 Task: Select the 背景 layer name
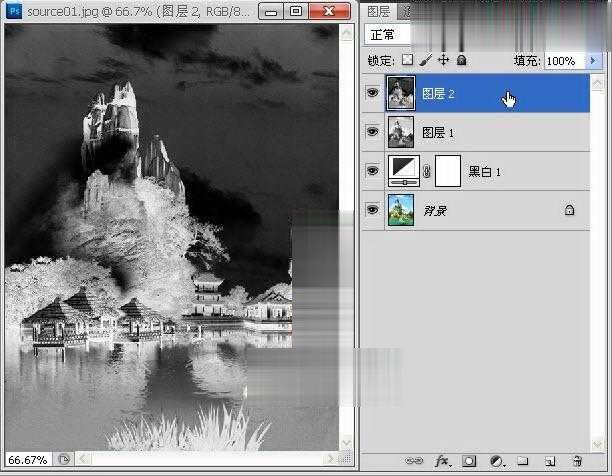(x=435, y=211)
